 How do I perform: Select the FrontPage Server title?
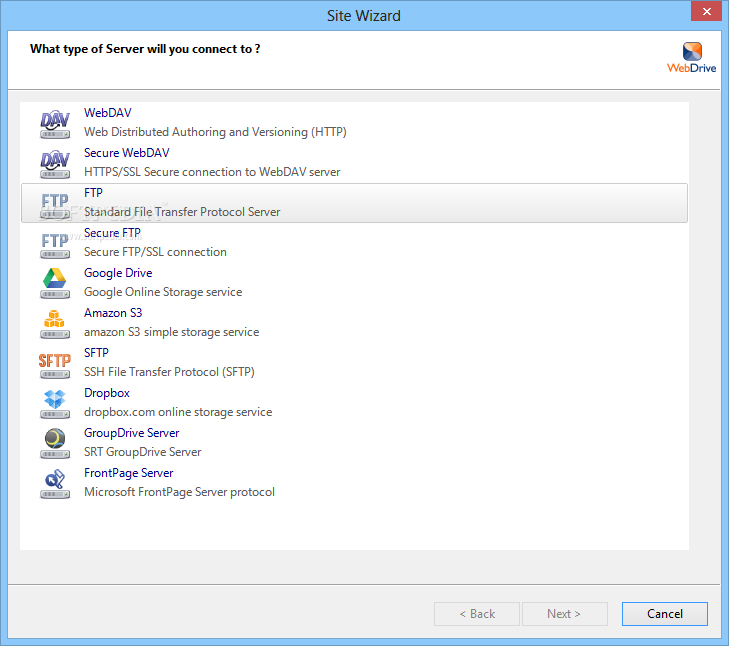(x=129, y=473)
